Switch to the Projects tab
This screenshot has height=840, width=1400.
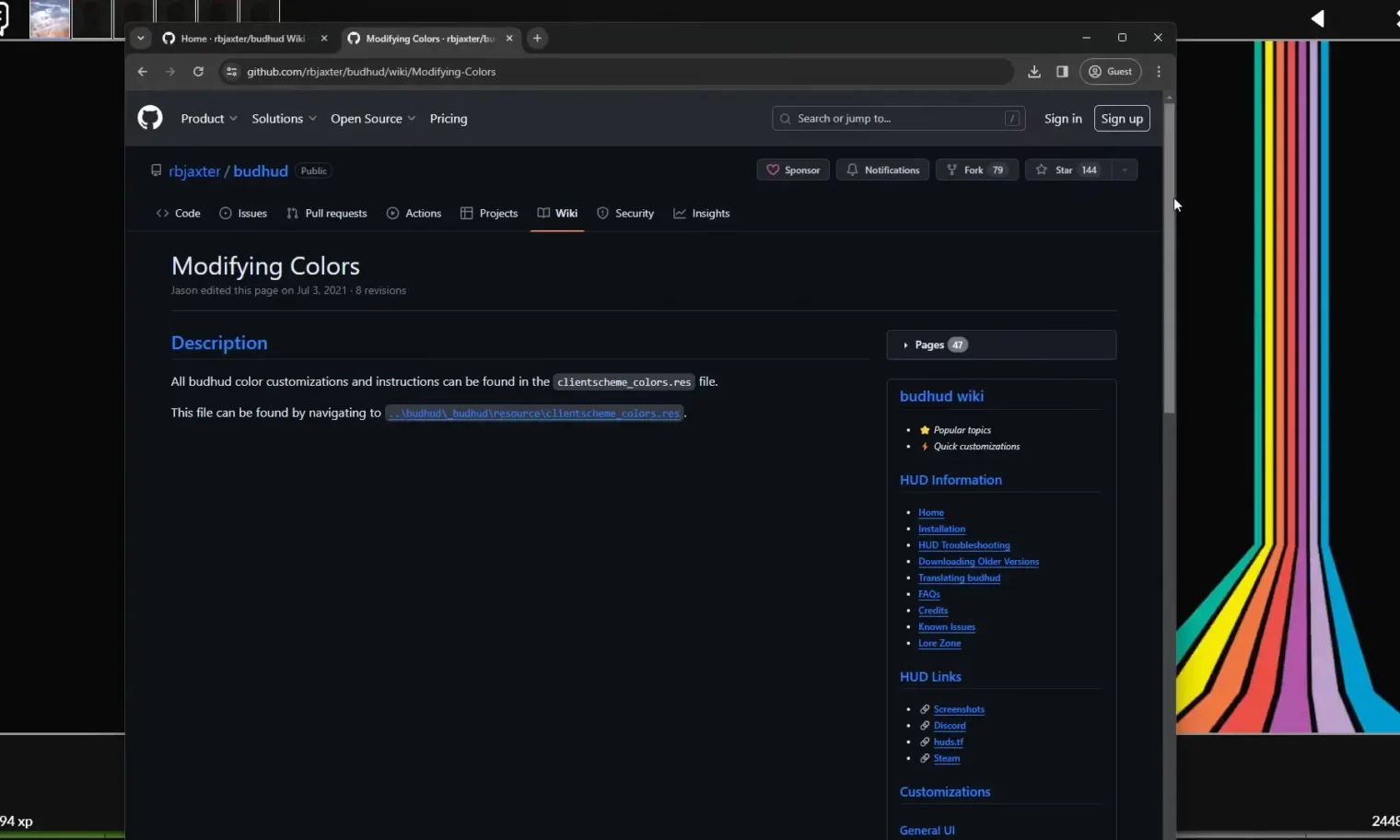pos(489,213)
